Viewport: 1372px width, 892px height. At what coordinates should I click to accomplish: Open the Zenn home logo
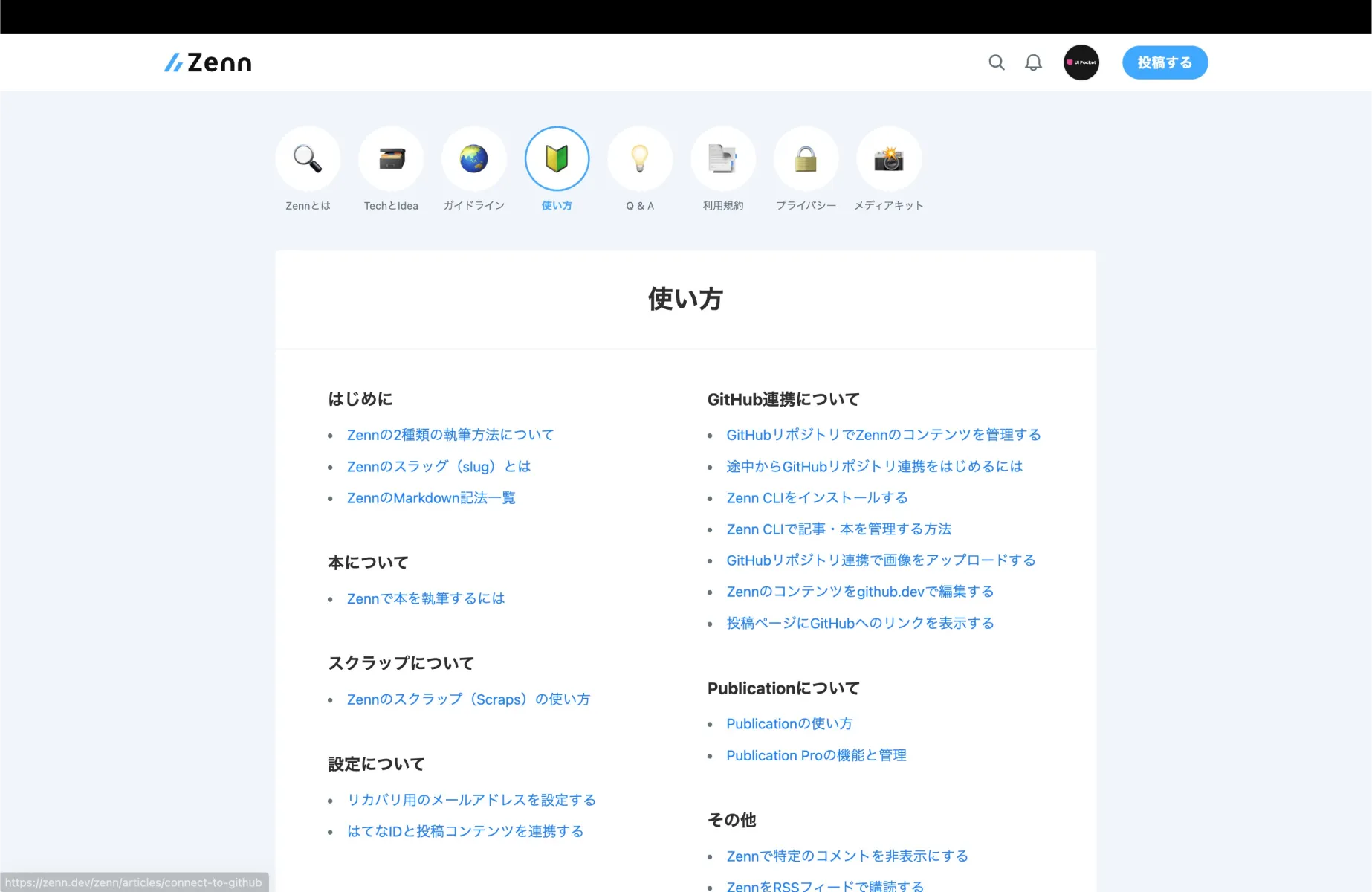208,62
